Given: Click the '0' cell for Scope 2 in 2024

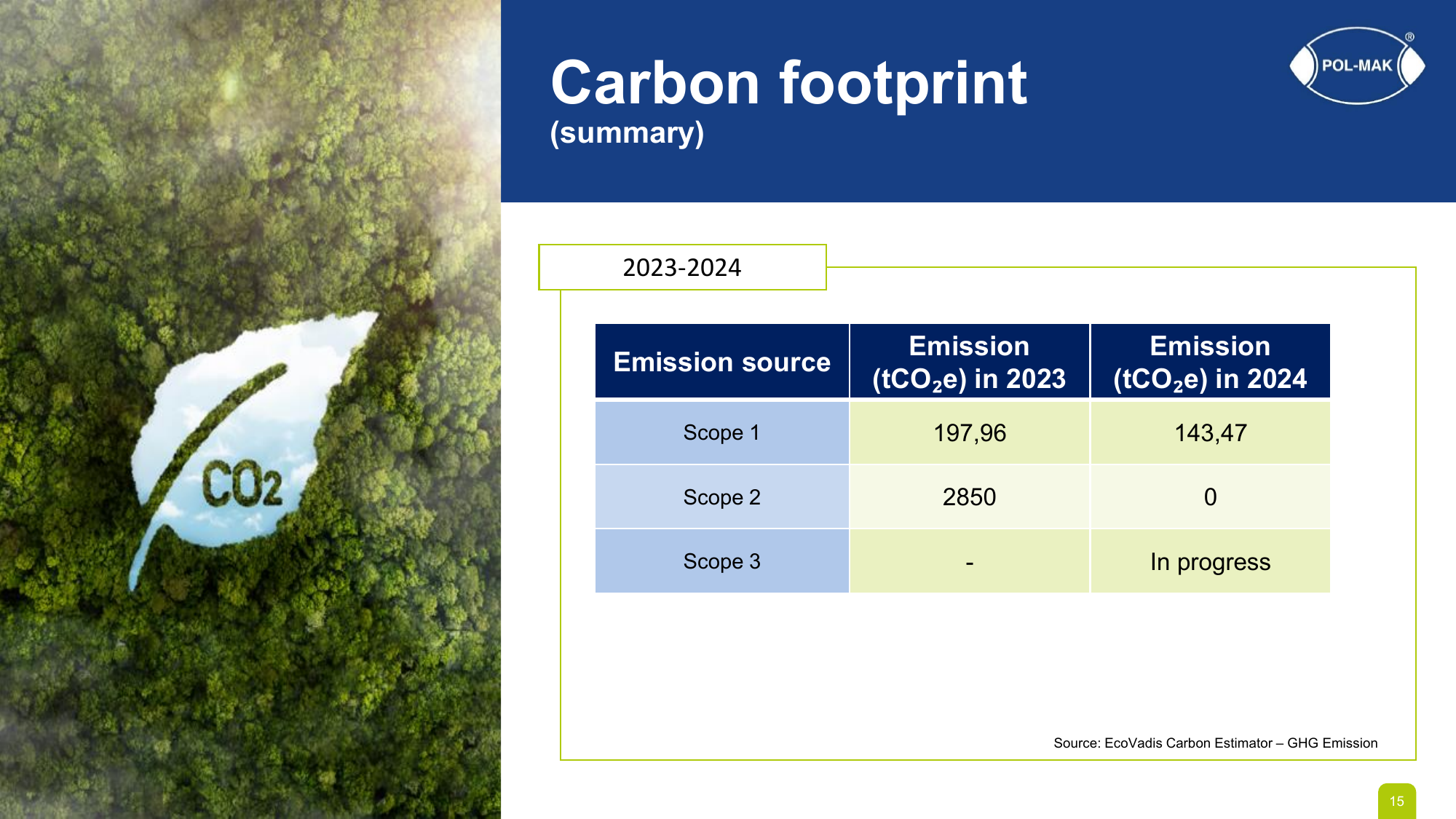Looking at the screenshot, I should [x=1210, y=496].
